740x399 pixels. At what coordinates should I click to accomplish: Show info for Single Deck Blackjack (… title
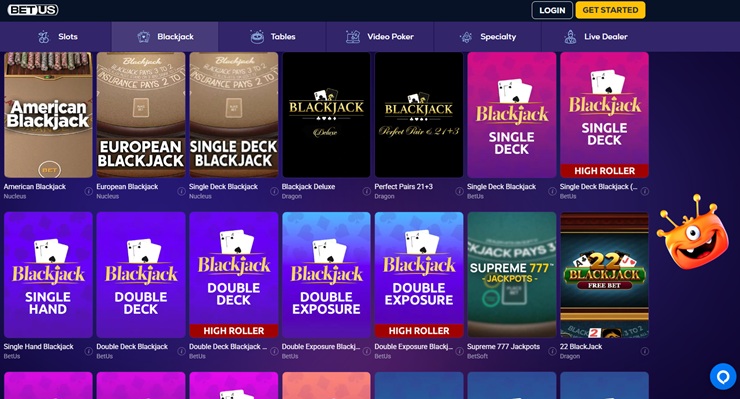[x=645, y=191]
